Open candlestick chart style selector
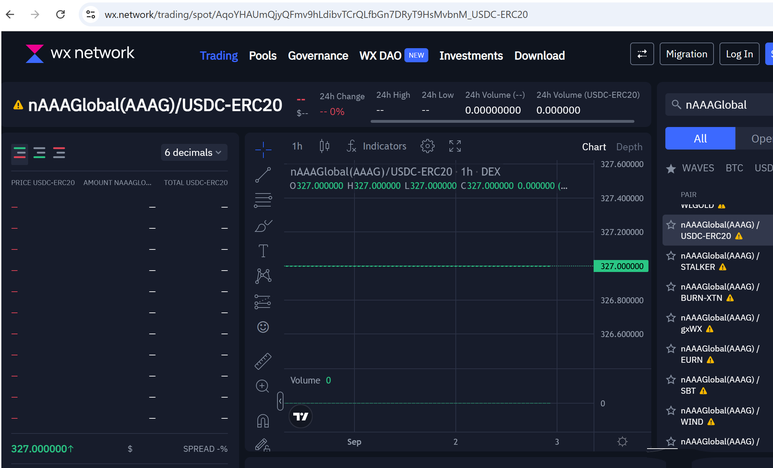The width and height of the screenshot is (773, 468). tap(325, 146)
